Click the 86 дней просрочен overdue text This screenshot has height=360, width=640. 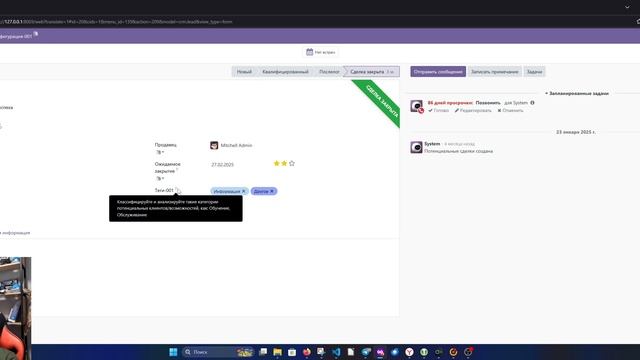tap(450, 103)
